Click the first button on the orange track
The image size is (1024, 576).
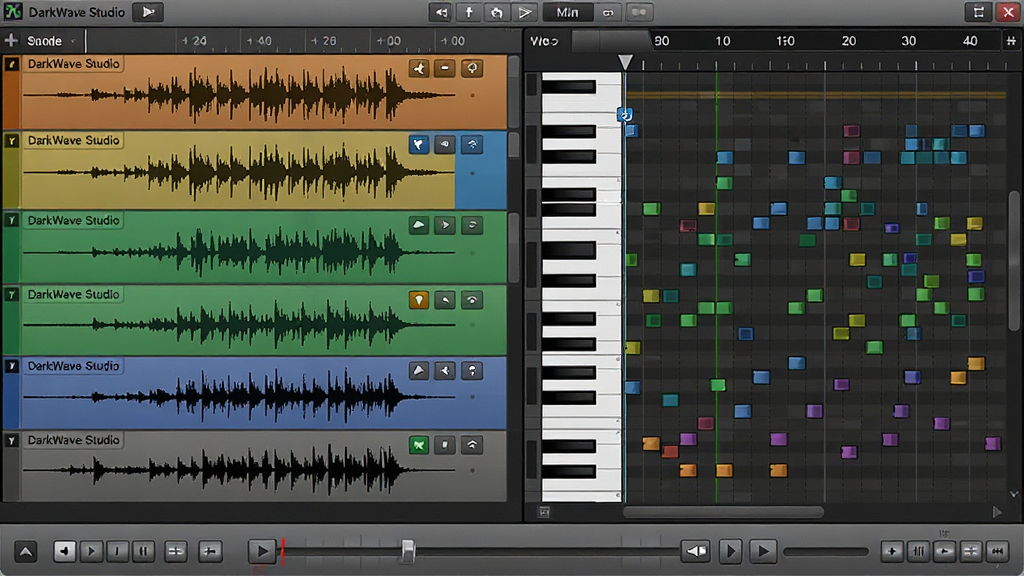[x=419, y=68]
